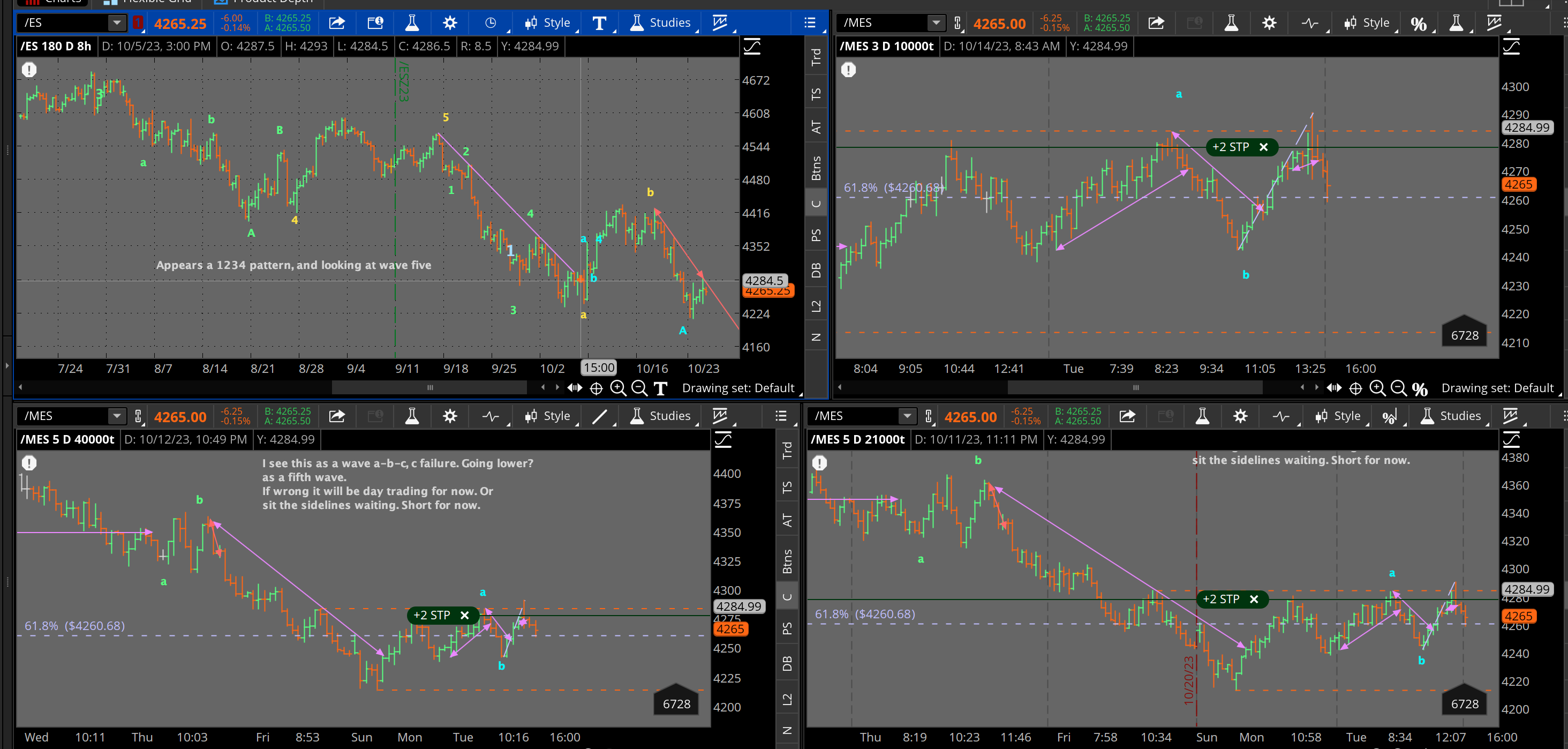Zoom out on /ES chart
1568x749 pixels.
[x=639, y=388]
